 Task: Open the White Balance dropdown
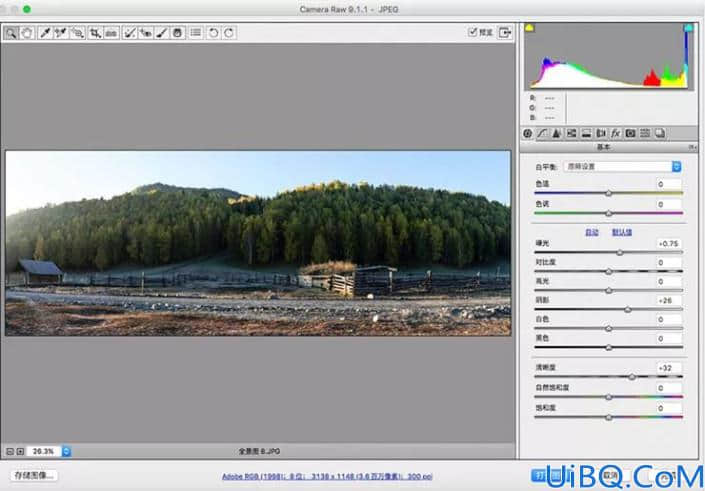622,167
